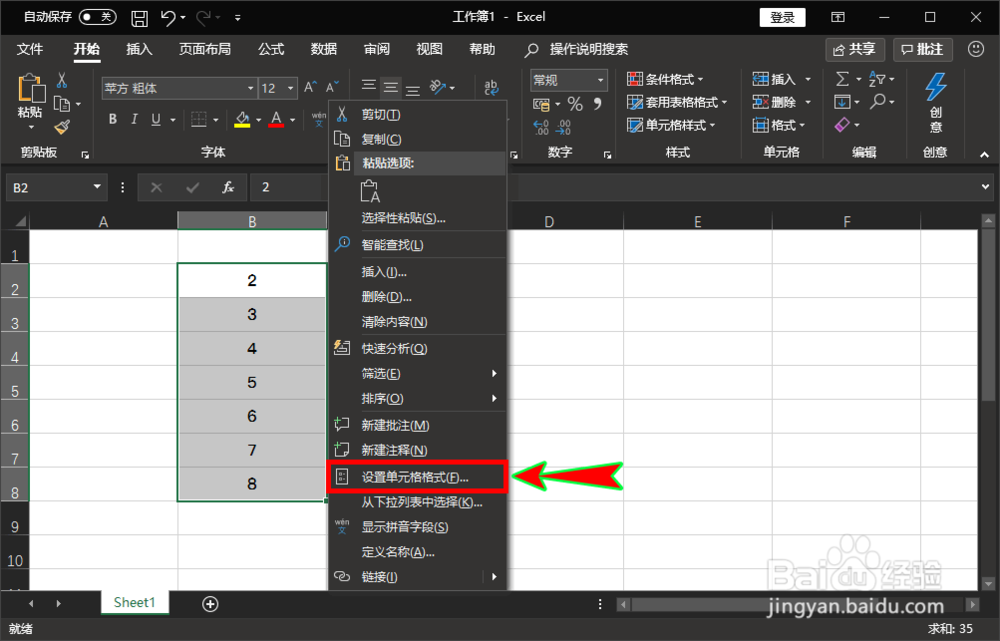Image resolution: width=1000 pixels, height=641 pixels.
Task: Click the increase decimal icon
Action: pos(541,128)
